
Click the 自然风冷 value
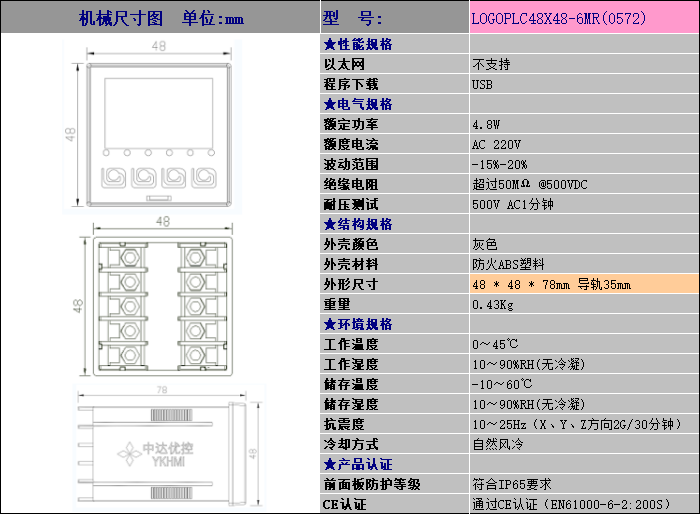pos(498,444)
